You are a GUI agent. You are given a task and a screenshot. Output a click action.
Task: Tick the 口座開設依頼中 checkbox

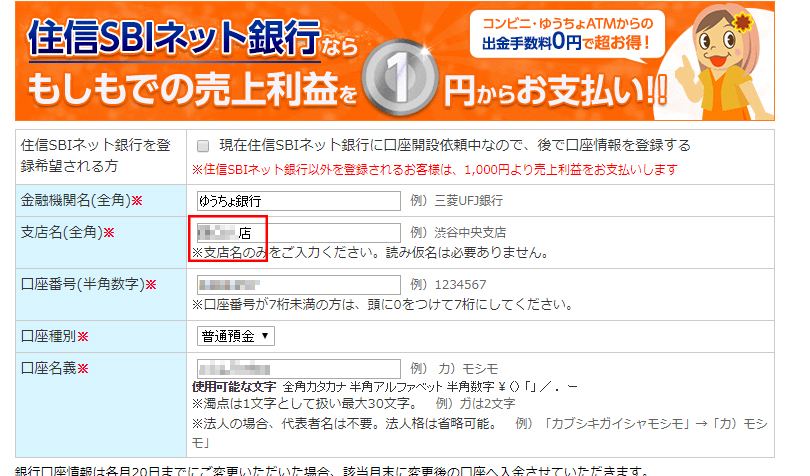coord(203,146)
